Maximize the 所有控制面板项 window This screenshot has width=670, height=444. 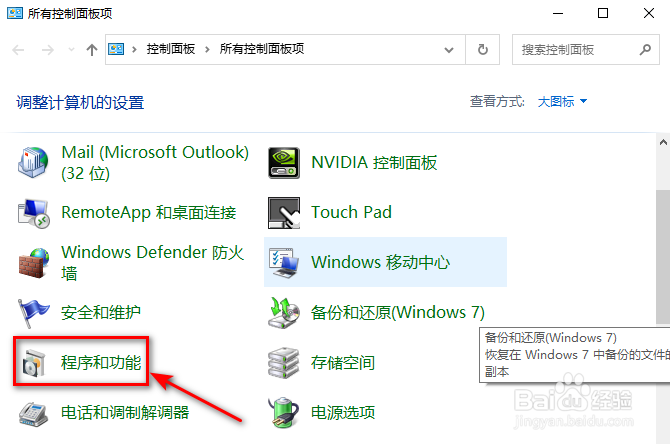(x=603, y=14)
